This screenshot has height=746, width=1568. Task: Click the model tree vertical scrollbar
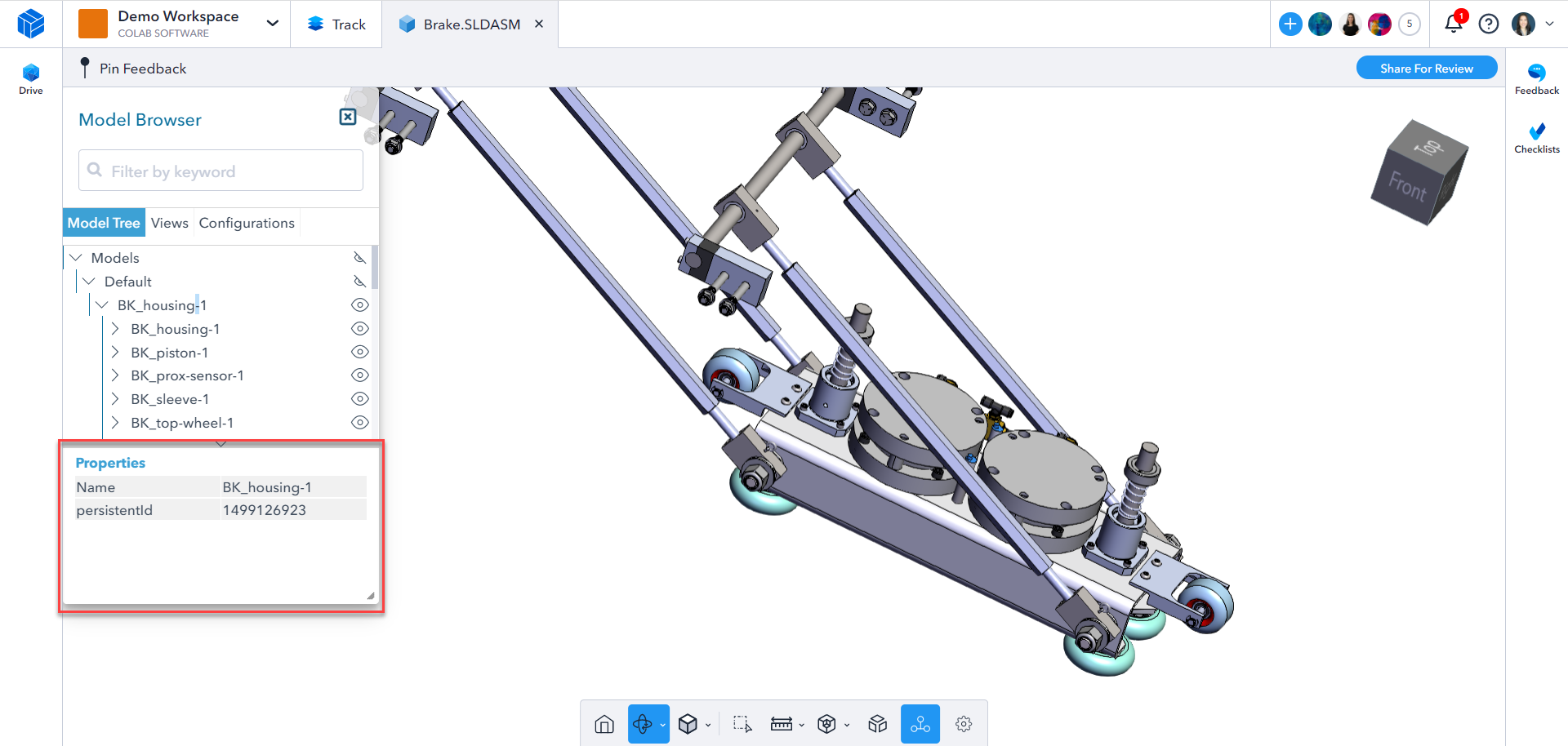(x=375, y=267)
